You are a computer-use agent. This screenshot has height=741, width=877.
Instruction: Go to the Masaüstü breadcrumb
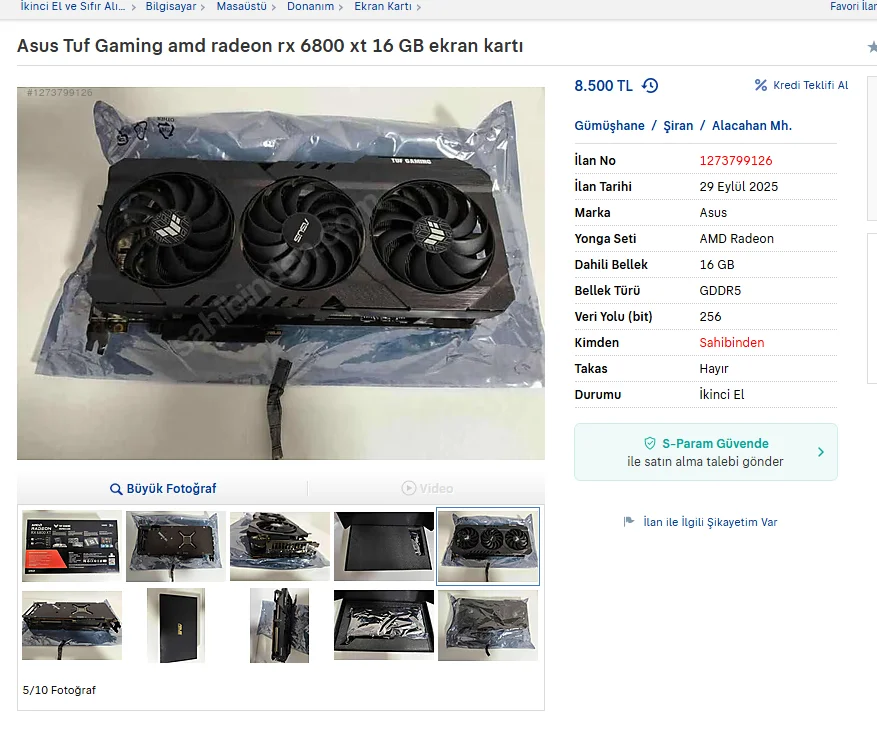pyautogui.click(x=242, y=6)
